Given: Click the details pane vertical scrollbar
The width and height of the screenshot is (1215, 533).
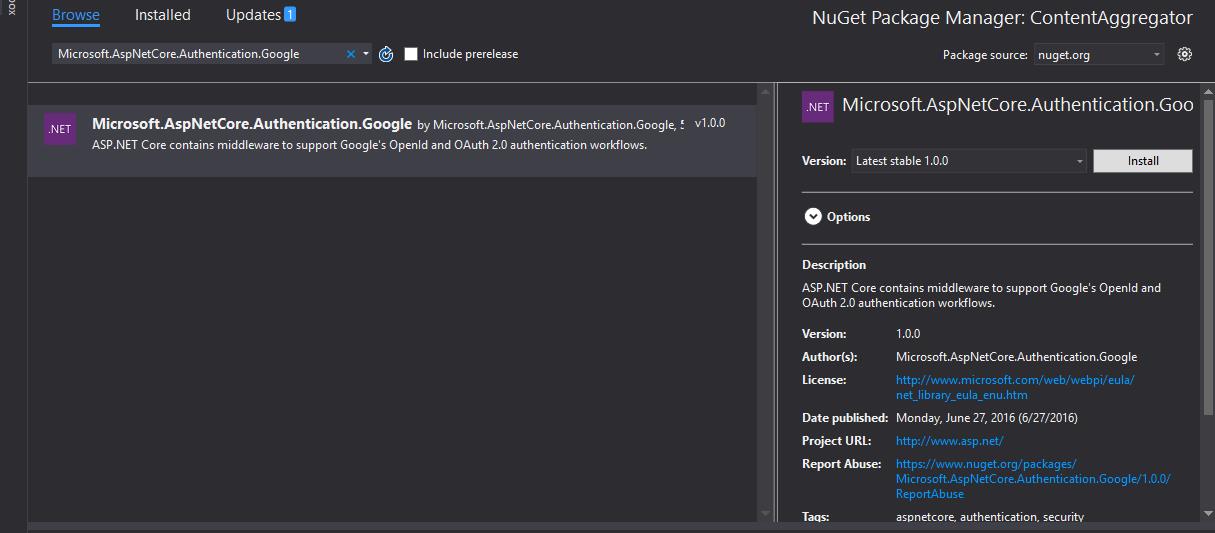Looking at the screenshot, I should pyautogui.click(x=1207, y=300).
